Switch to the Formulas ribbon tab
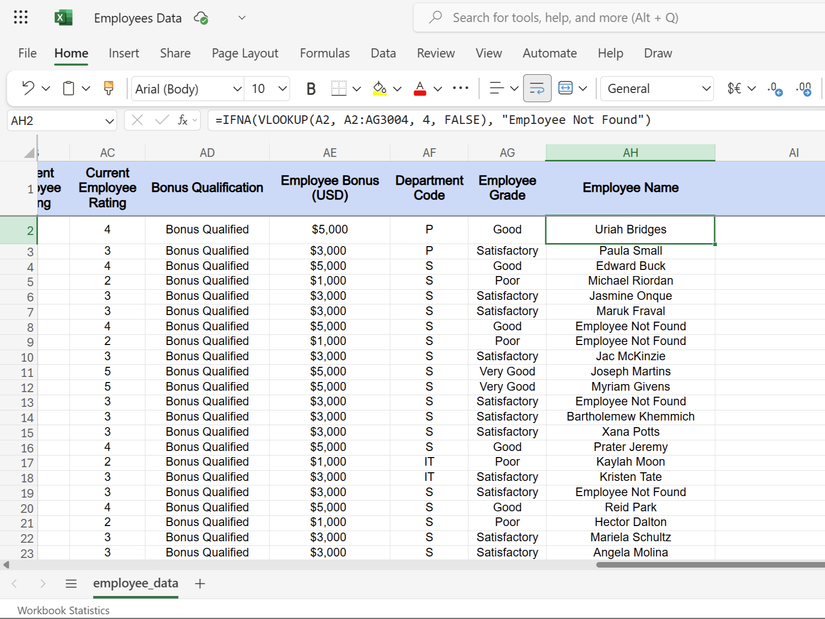Screen dimensions: 825x619 pyautogui.click(x=324, y=53)
